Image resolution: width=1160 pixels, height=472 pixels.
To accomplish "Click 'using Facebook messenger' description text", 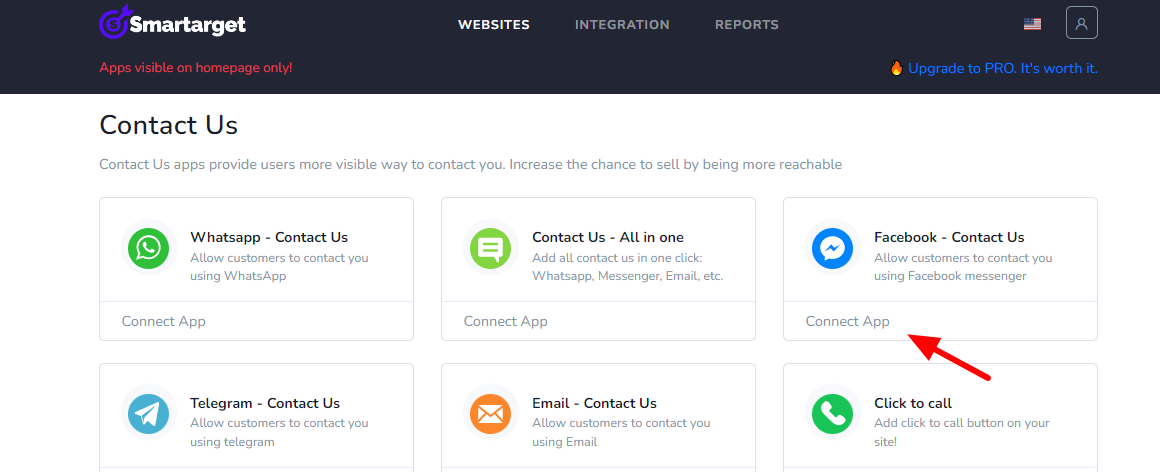I will [x=950, y=276].
